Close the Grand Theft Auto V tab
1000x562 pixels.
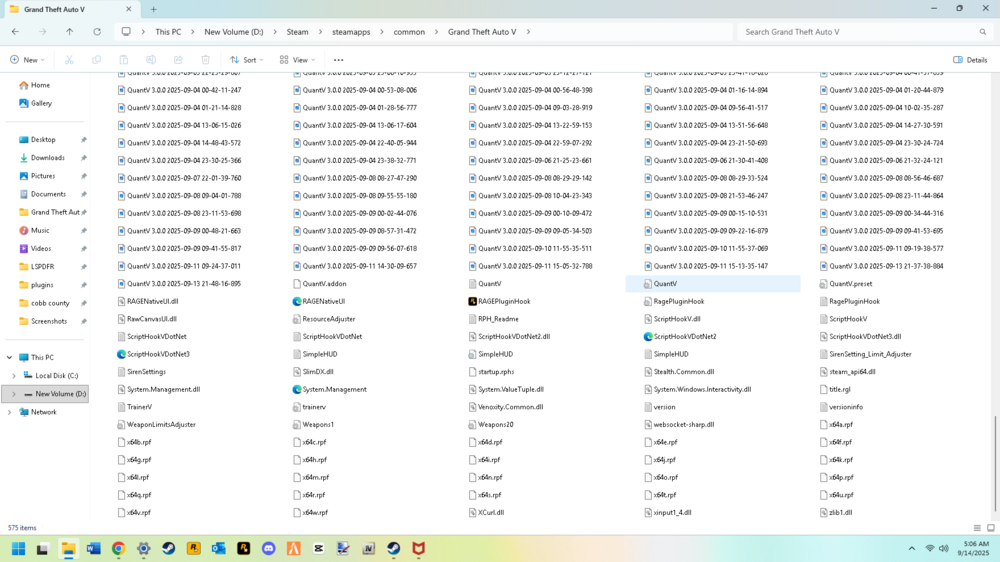[128, 10]
